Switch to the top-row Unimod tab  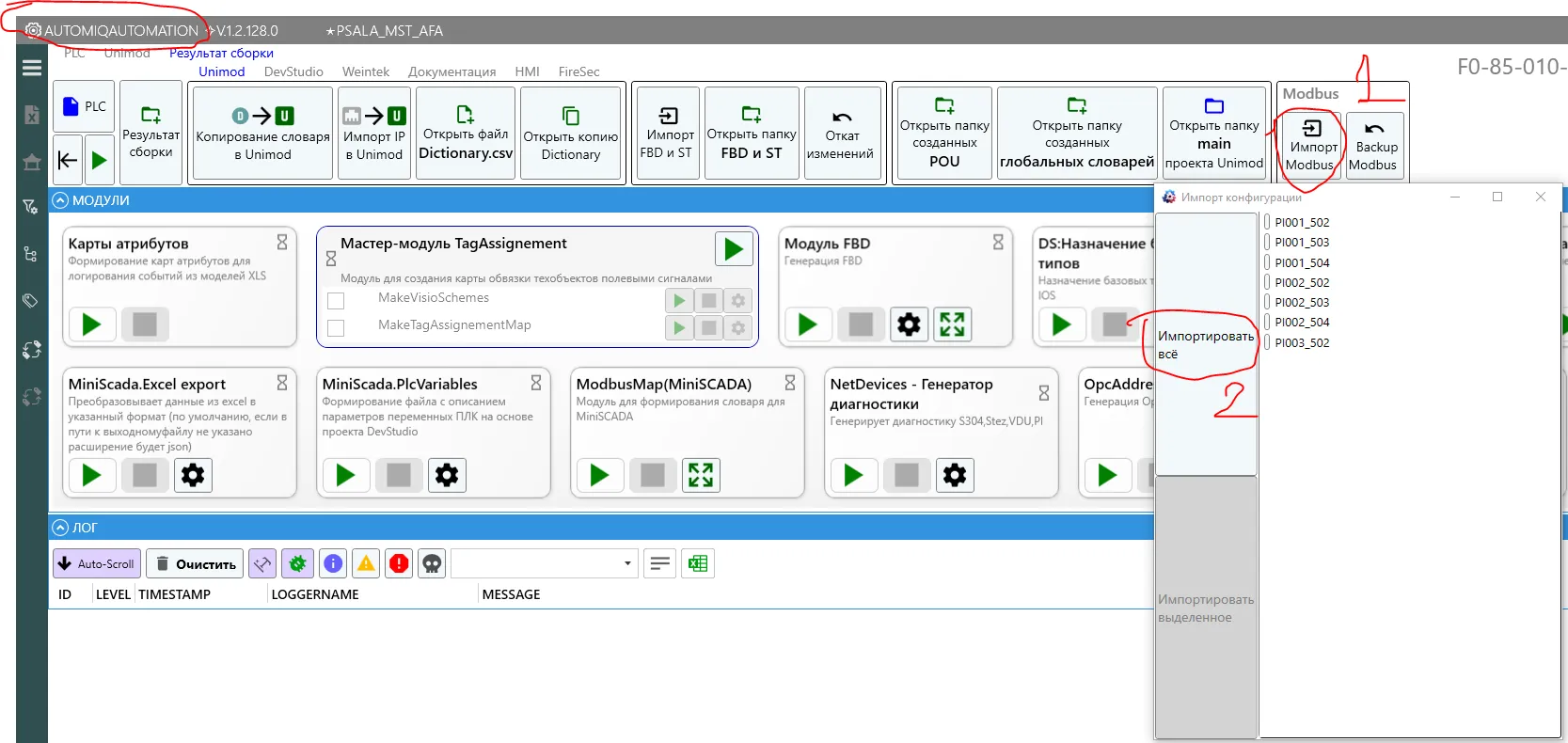[x=127, y=54]
